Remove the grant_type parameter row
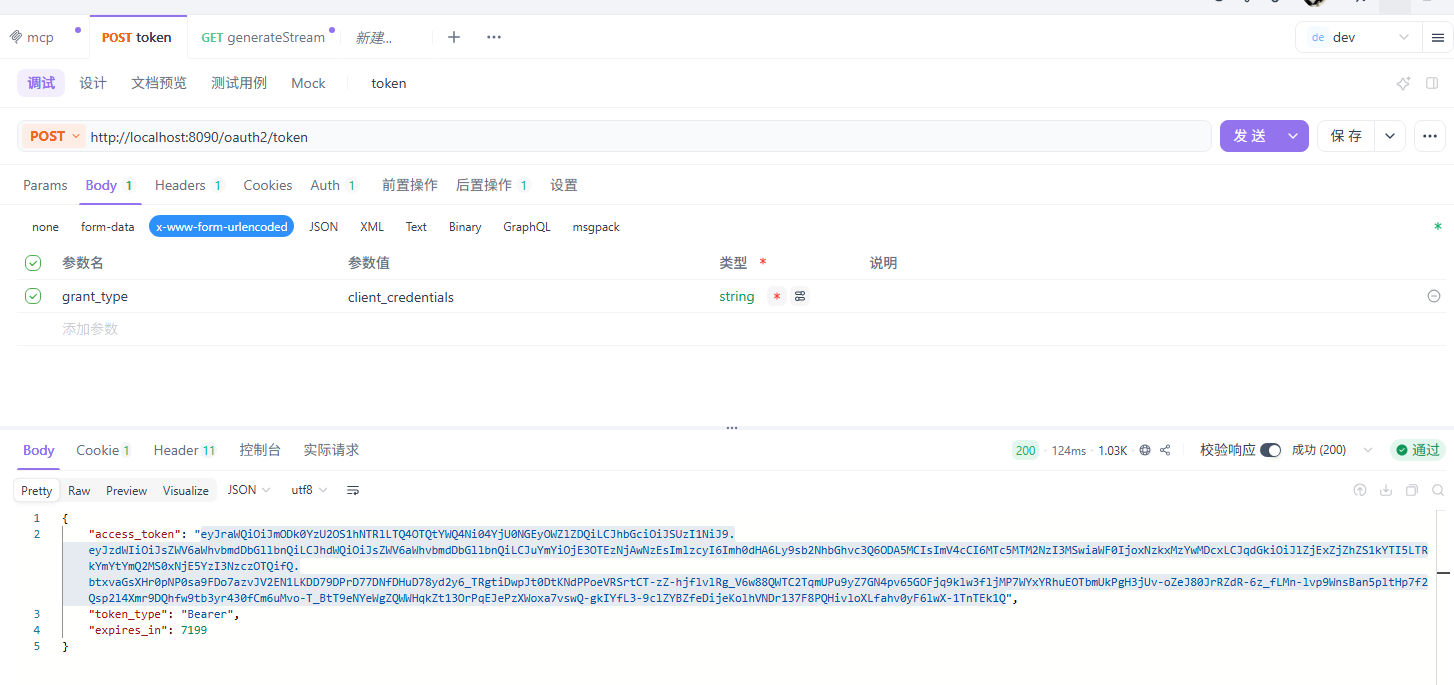The image size is (1454, 685). [1434, 297]
